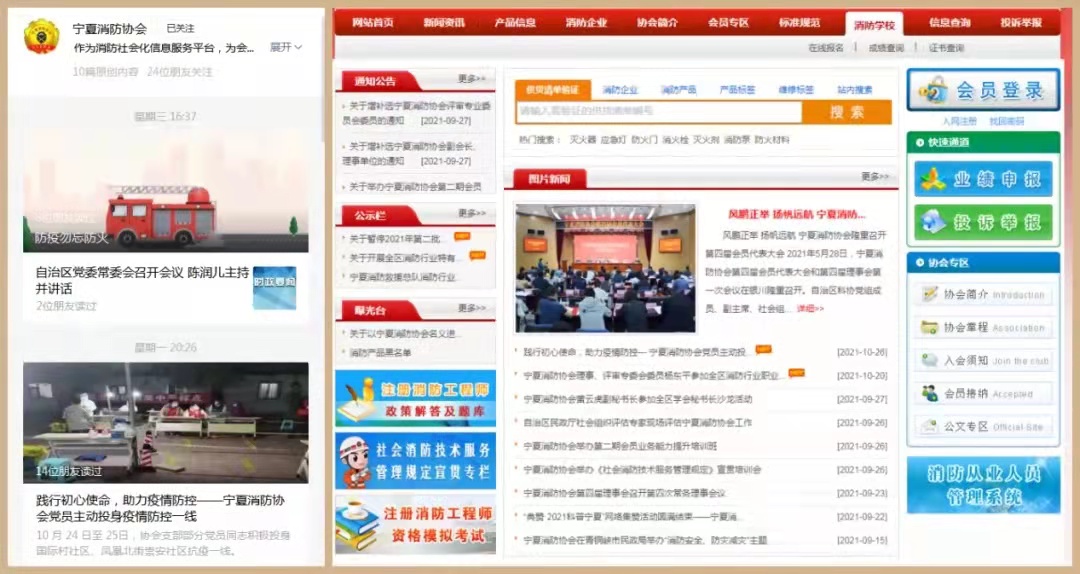Open 消防企业 in the red navigation bar
Image resolution: width=1080 pixels, height=574 pixels.
click(x=586, y=22)
